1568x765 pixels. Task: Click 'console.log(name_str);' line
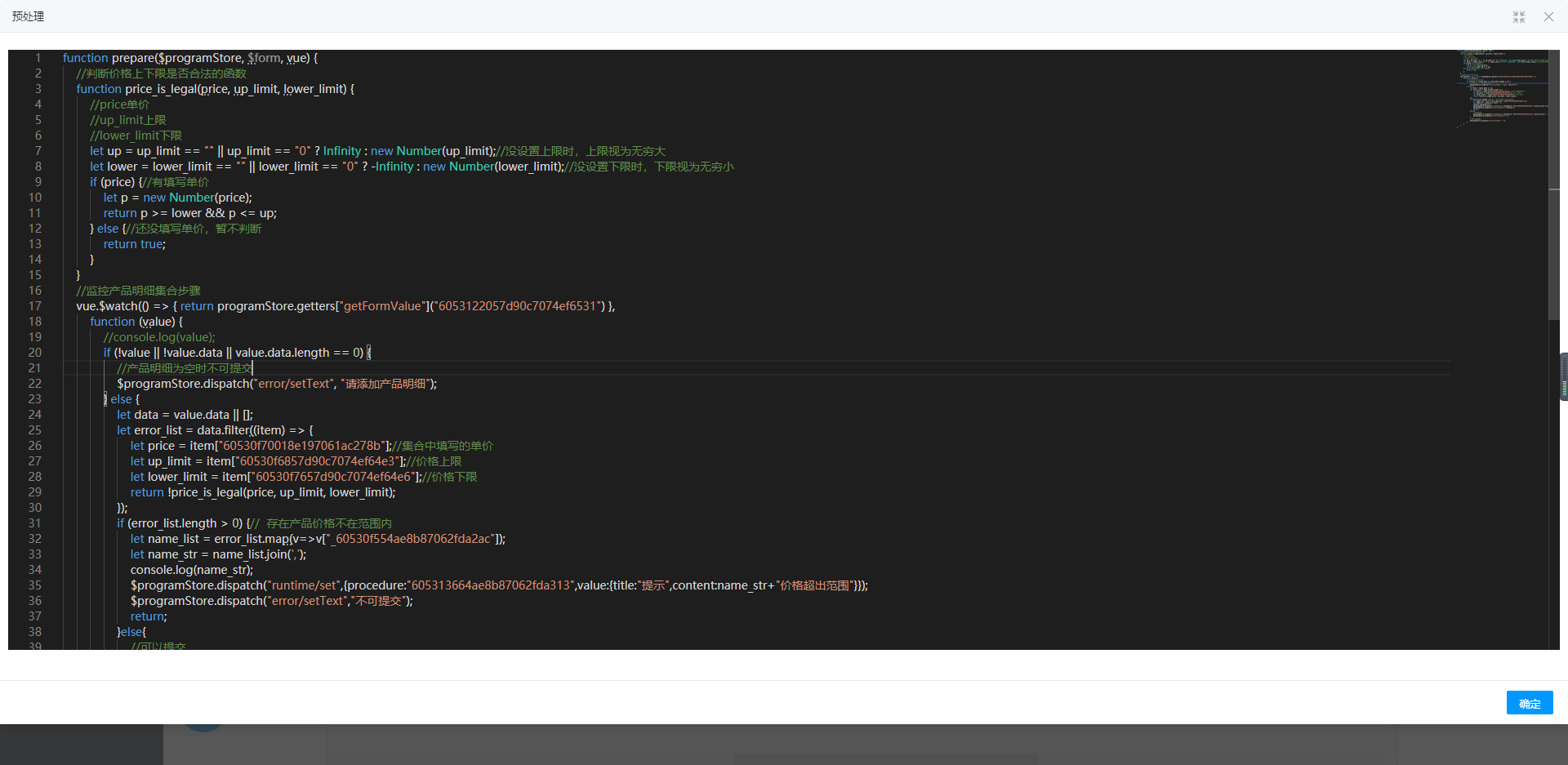[x=192, y=570]
